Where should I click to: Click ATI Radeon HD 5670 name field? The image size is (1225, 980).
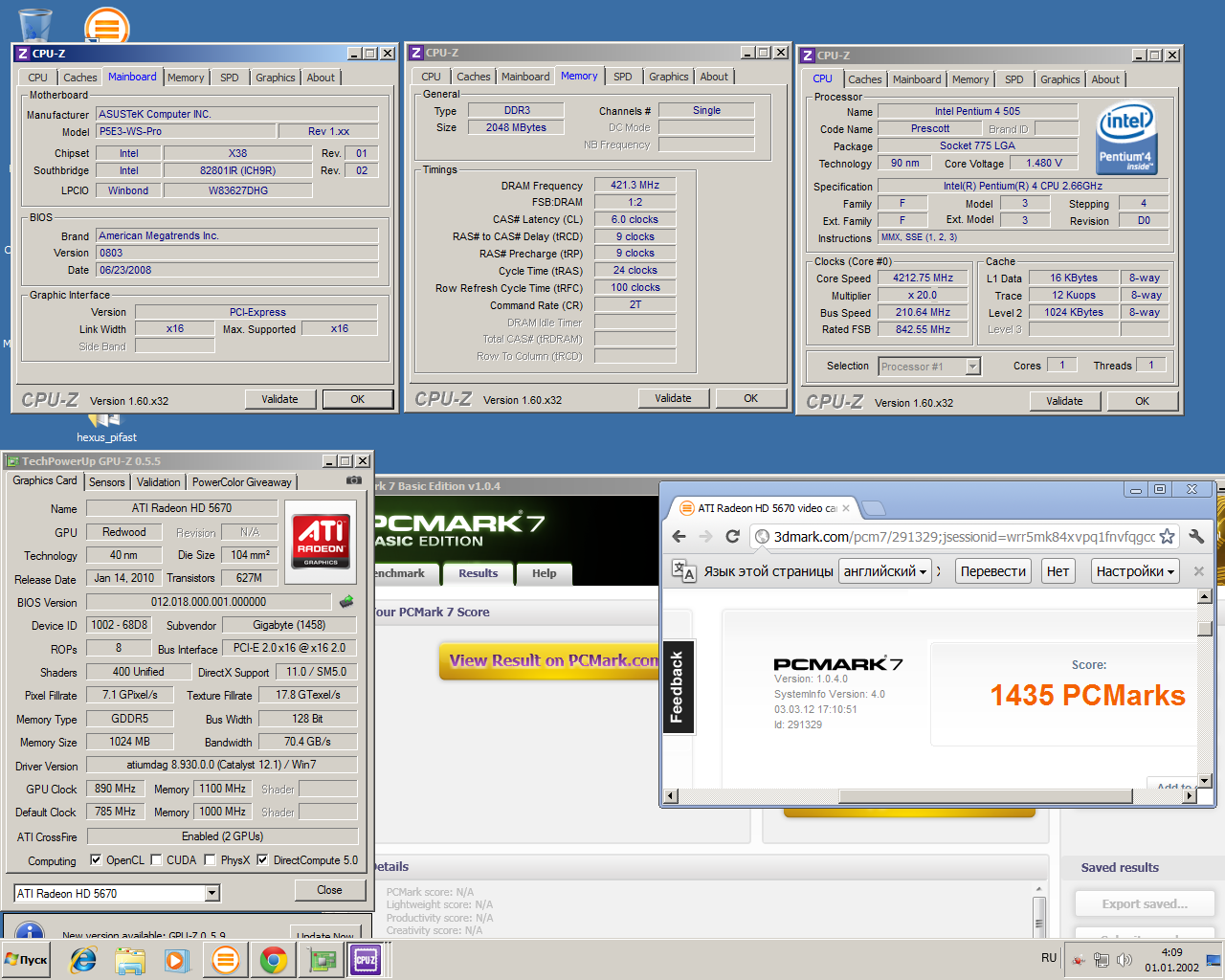coord(182,508)
